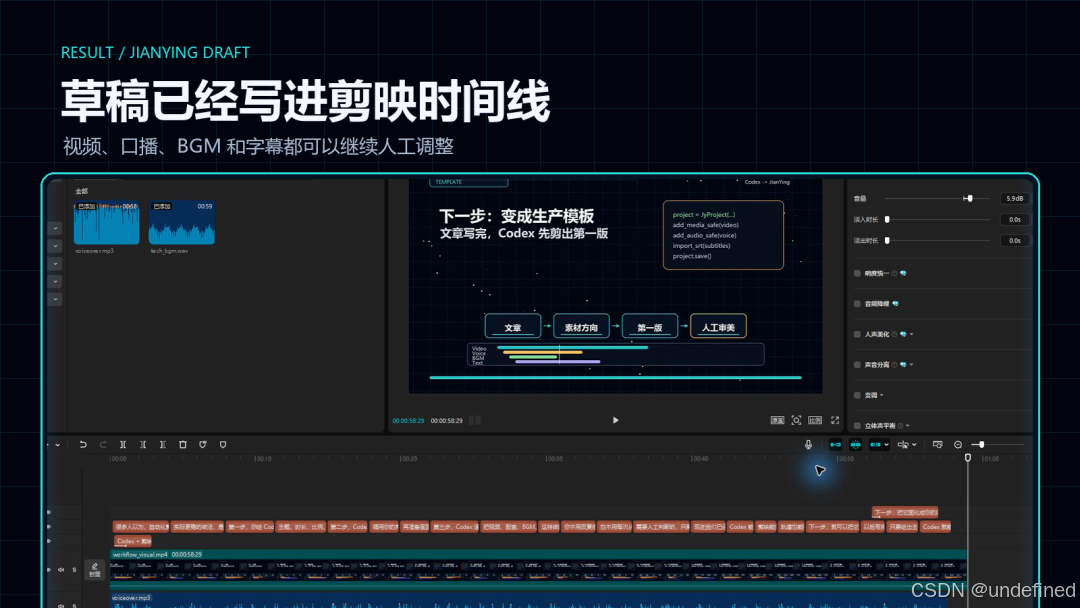1080x608 pixels.
Task: Click the cyan 00:00:58:29 current timecode
Action: (408, 421)
